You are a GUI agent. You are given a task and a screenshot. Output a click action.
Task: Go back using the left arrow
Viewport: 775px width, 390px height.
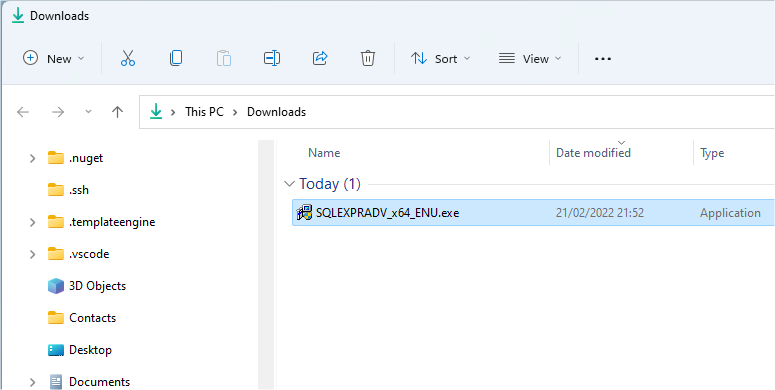point(23,112)
